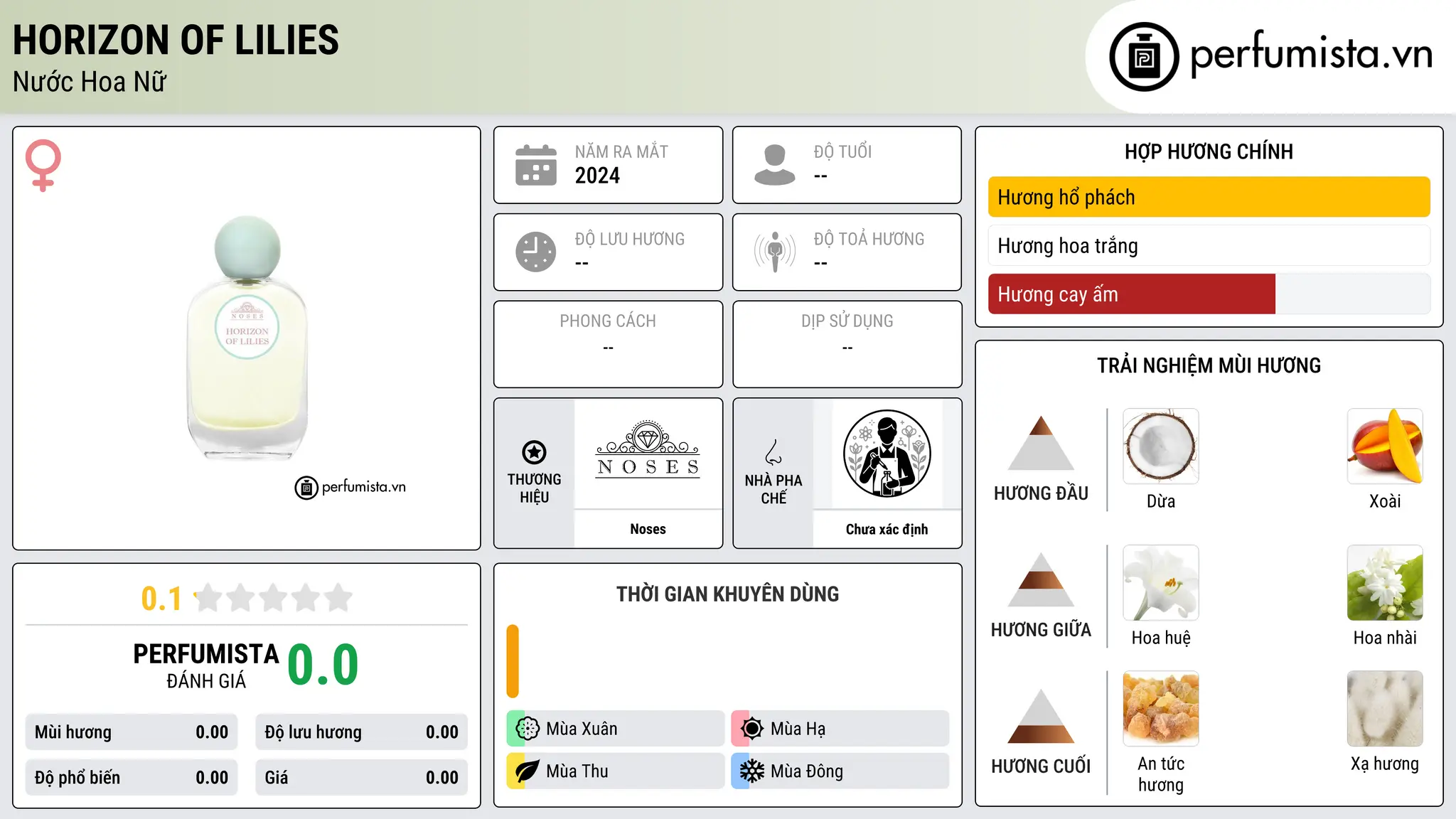Image resolution: width=1456 pixels, height=819 pixels.
Task: Click the sillage icon beside Độ toả hương
Action: point(774,252)
